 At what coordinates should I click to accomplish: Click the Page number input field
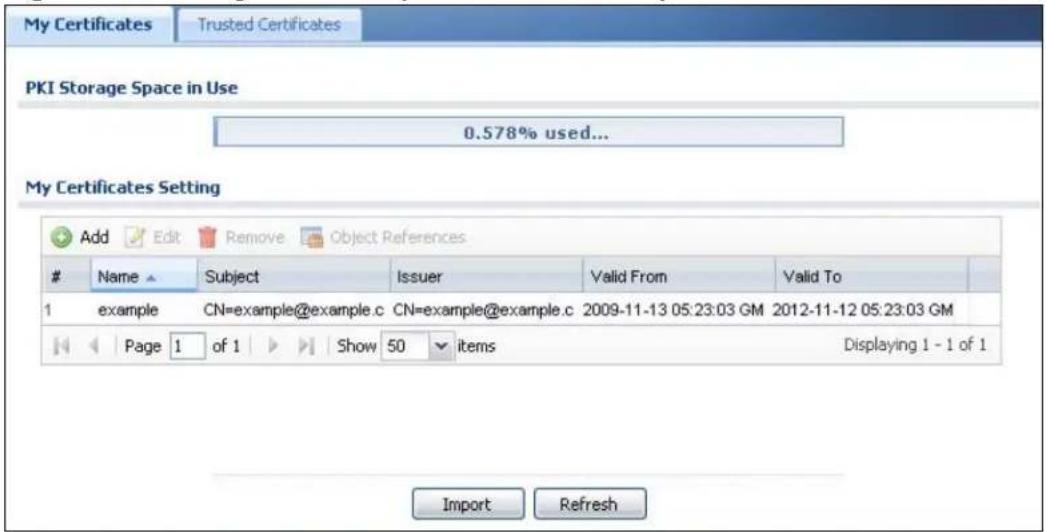click(187, 346)
